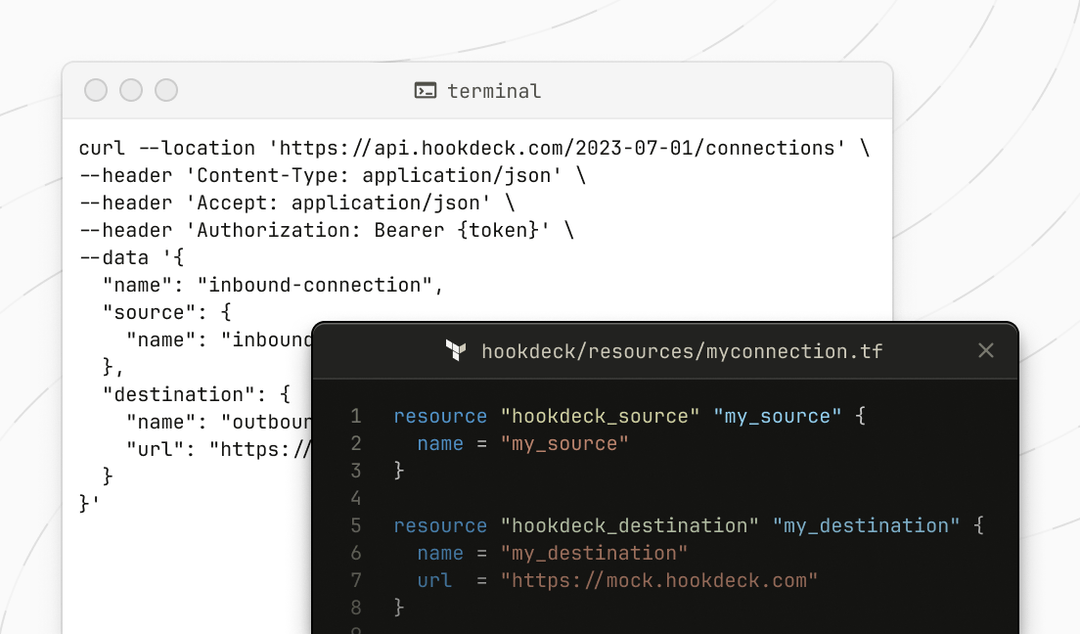The height and width of the screenshot is (634, 1080).
Task: Click the Content-Type header line
Action: click(x=330, y=176)
